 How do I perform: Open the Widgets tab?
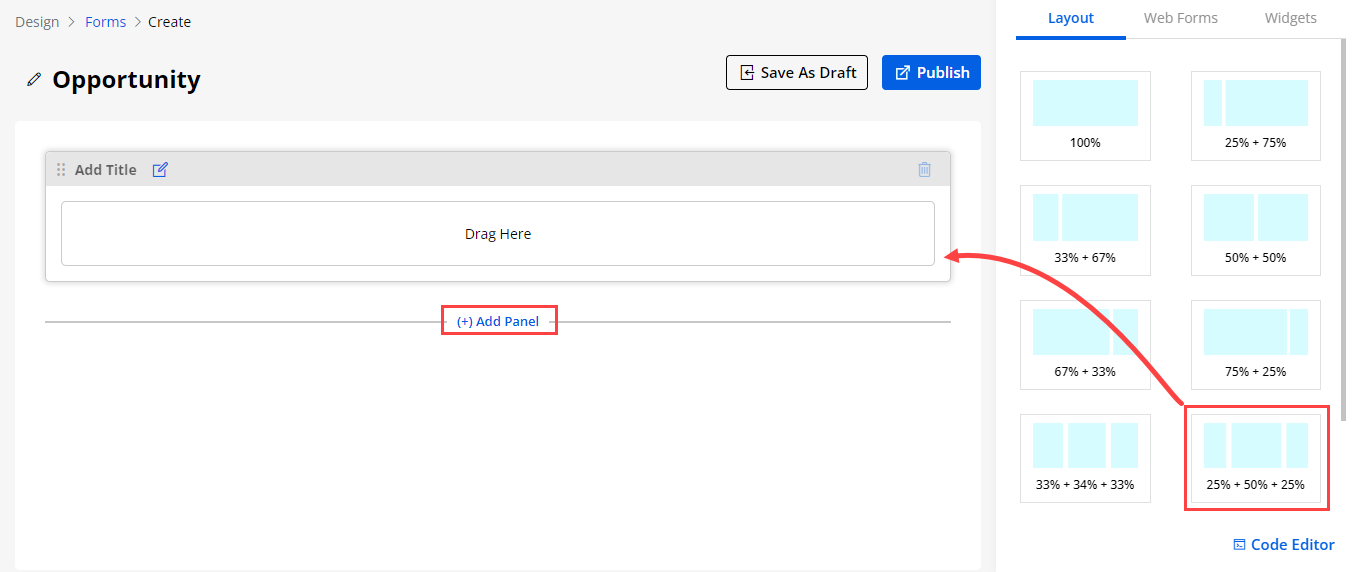(x=1290, y=18)
